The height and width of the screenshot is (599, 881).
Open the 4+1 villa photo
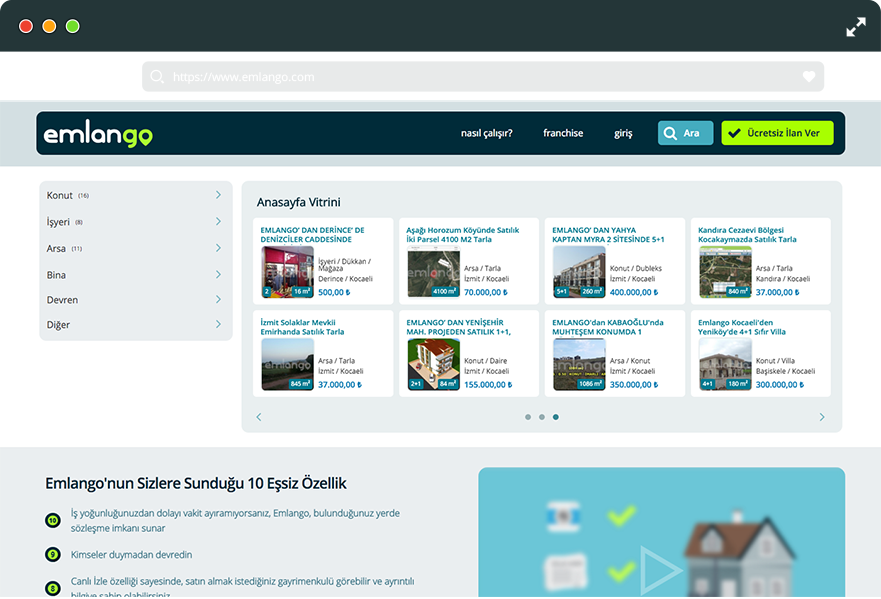pos(725,365)
